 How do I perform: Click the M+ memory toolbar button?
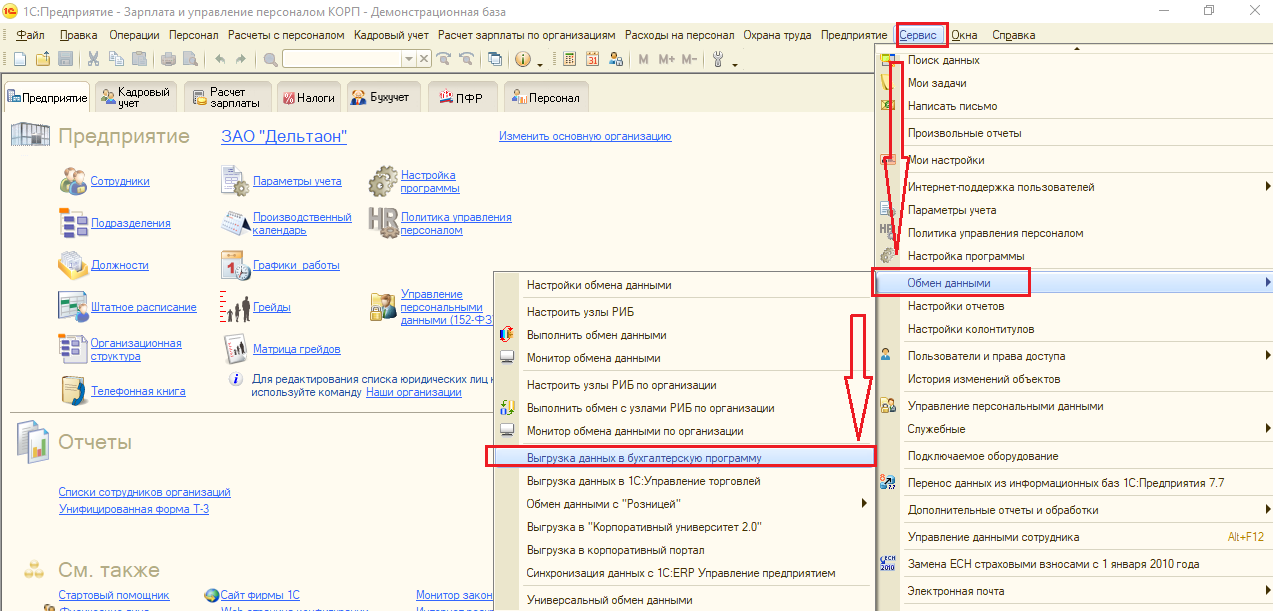[x=666, y=59]
